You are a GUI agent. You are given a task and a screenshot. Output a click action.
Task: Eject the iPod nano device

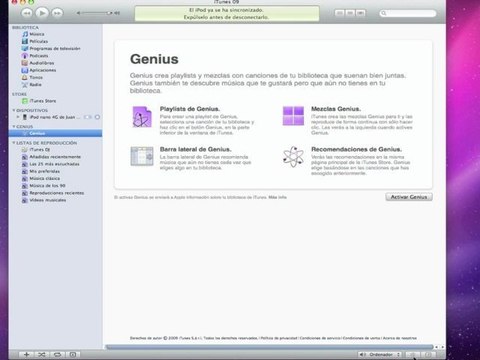pyautogui.click(x=97, y=117)
